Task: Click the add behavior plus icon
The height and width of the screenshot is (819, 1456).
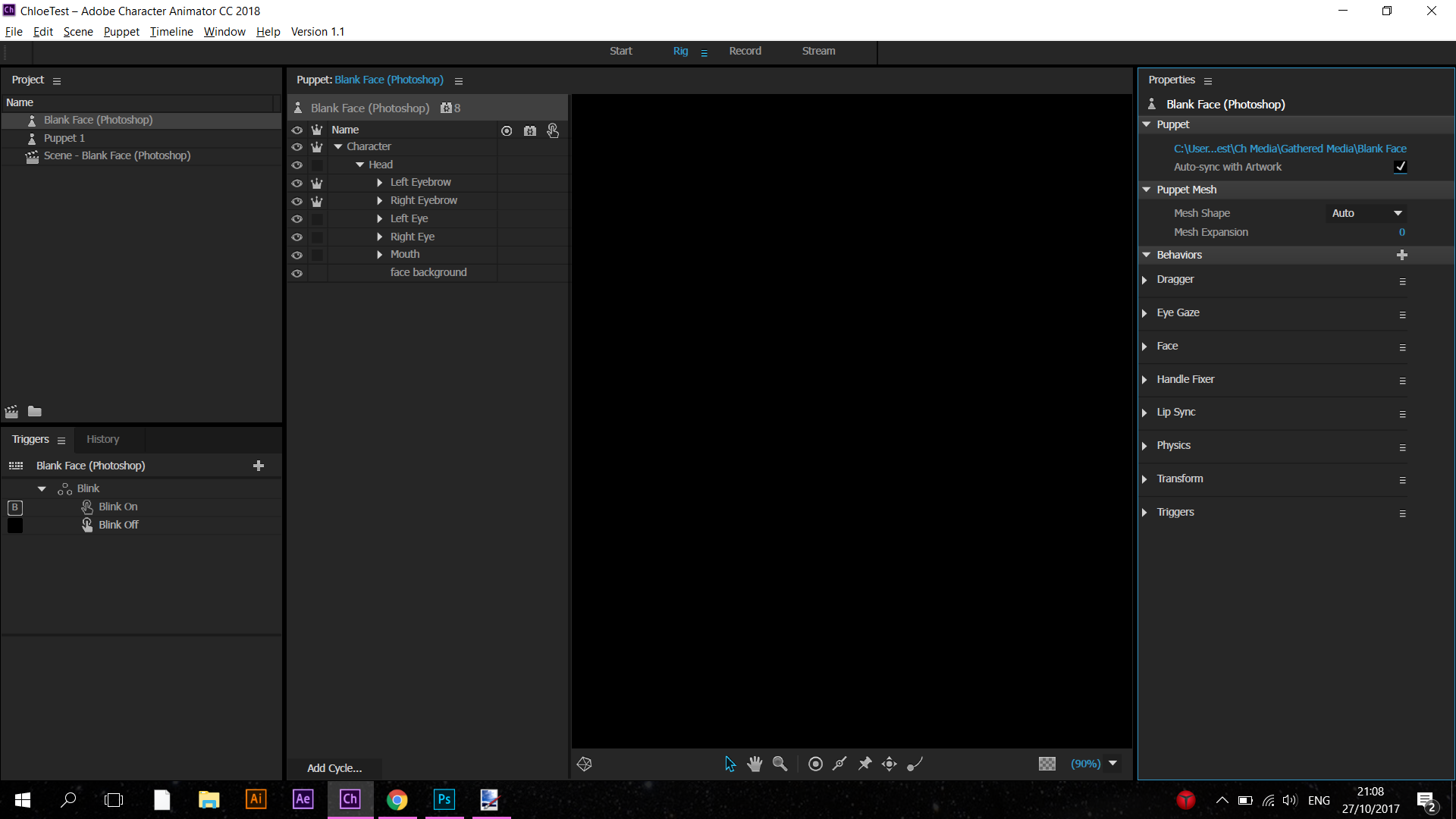Action: (x=1401, y=254)
